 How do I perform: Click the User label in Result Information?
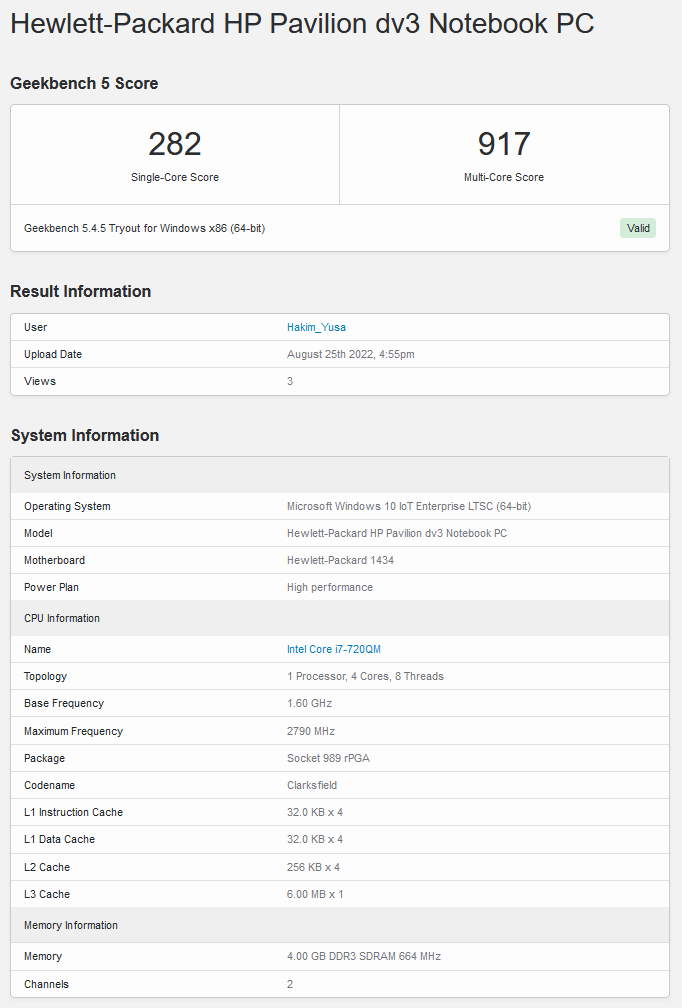(35, 327)
